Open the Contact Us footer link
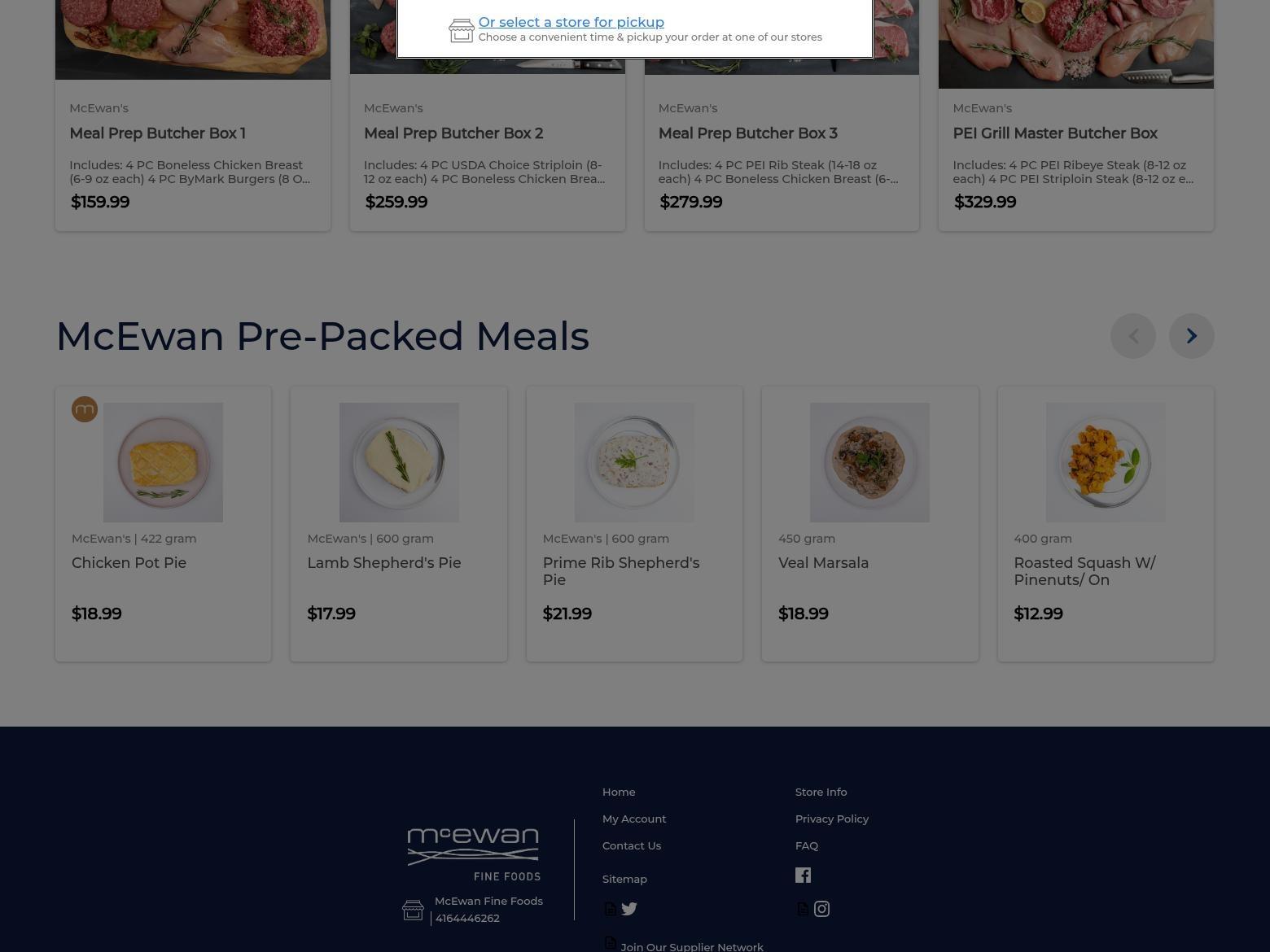1270x952 pixels. coord(632,845)
